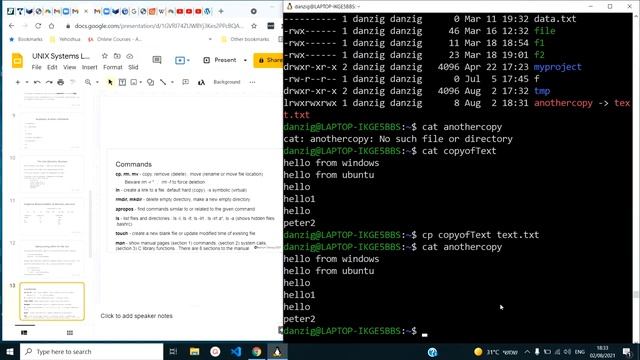Open Visual Studio Code from the taskbar
Viewport: 640px width, 360px height.
236,351
